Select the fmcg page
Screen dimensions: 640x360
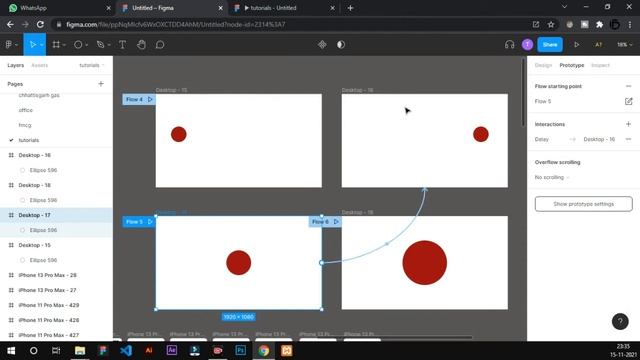25,125
